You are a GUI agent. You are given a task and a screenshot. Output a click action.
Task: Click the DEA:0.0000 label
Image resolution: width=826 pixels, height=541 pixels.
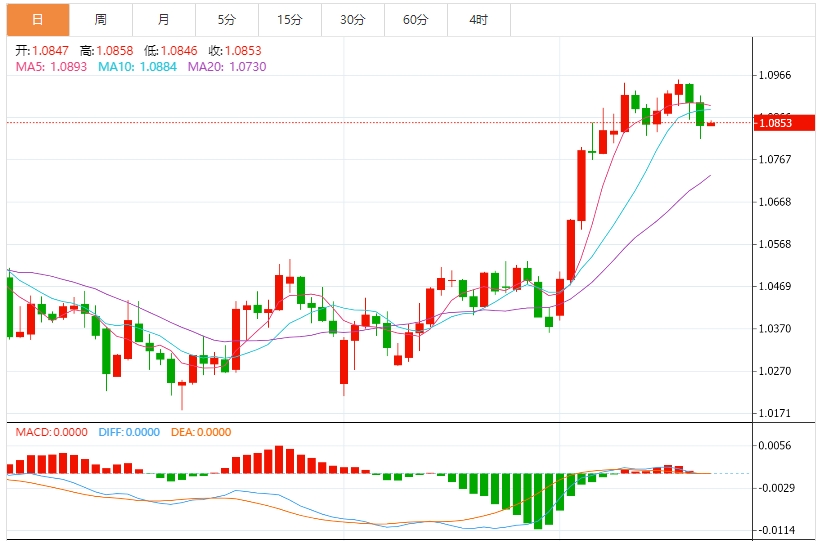click(201, 432)
